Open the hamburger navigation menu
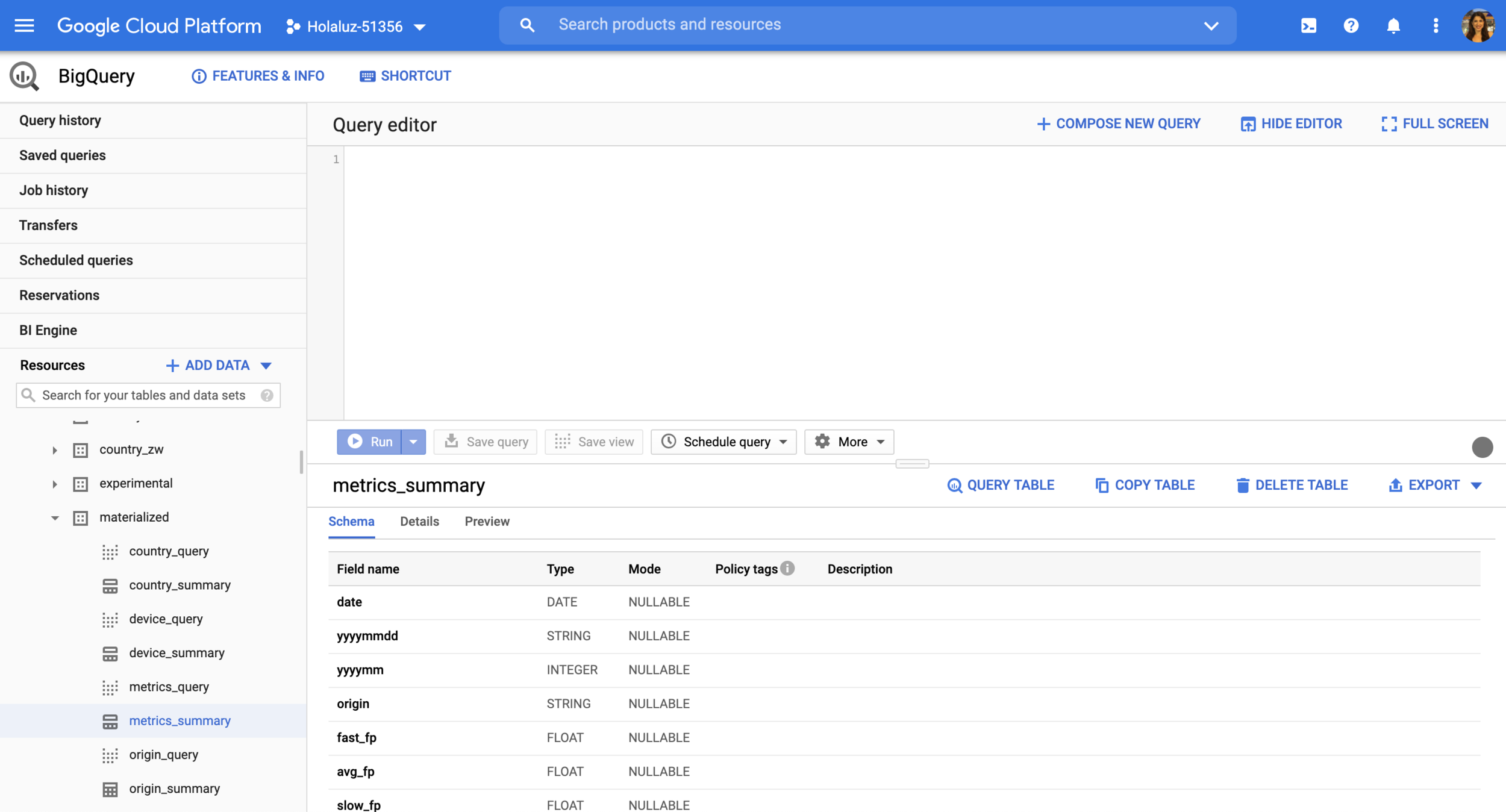The image size is (1506, 812). tap(24, 25)
